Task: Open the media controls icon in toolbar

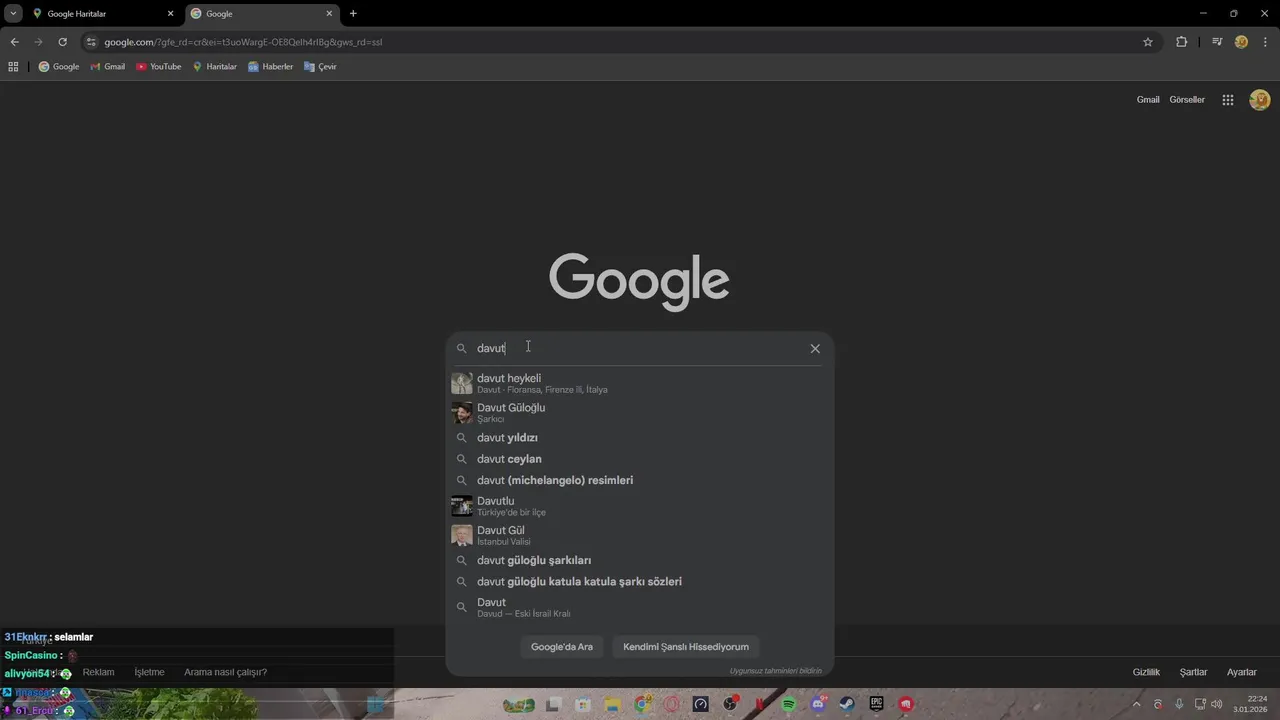Action: point(1217,42)
